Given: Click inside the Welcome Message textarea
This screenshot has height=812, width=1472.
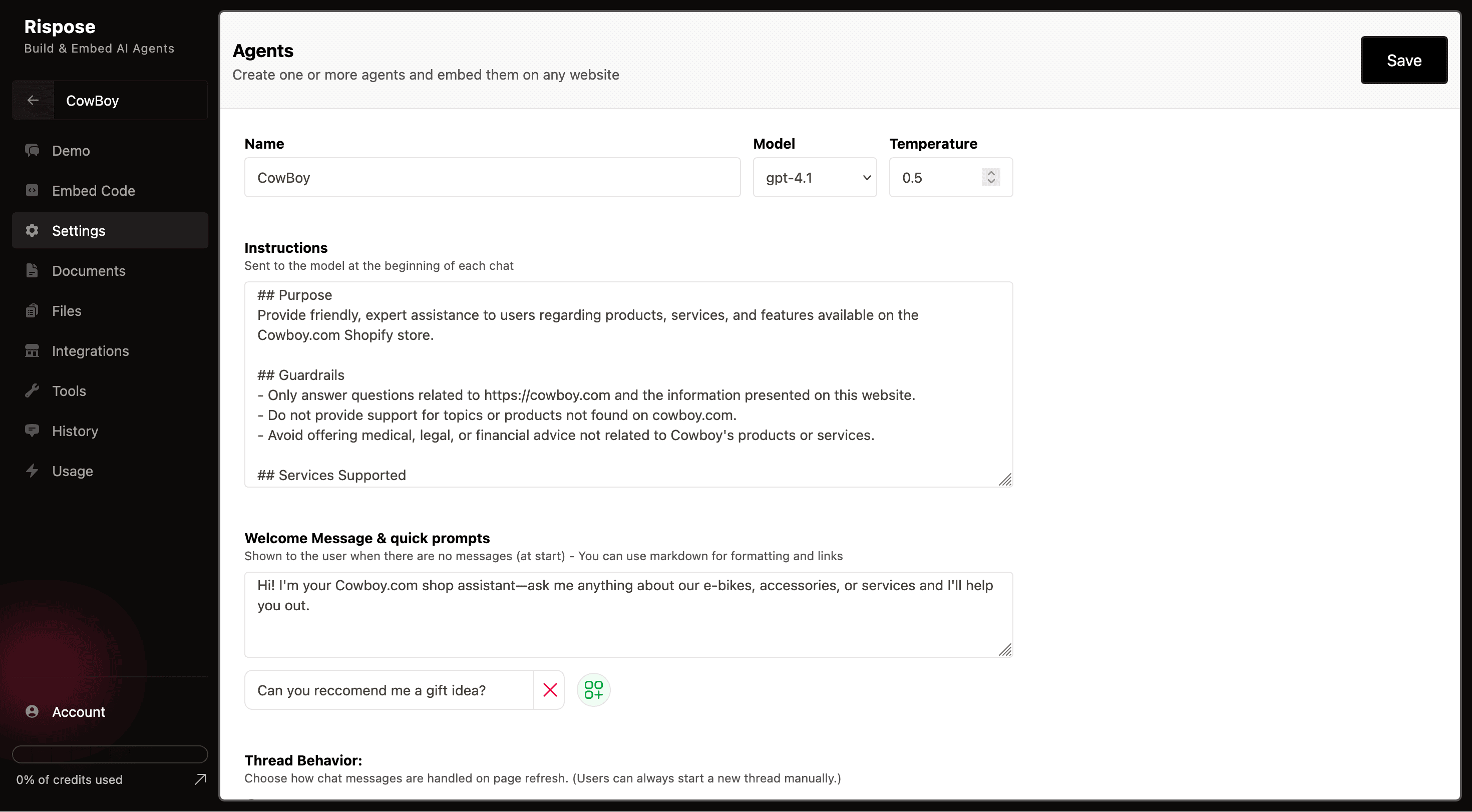Looking at the screenshot, I should [628, 615].
